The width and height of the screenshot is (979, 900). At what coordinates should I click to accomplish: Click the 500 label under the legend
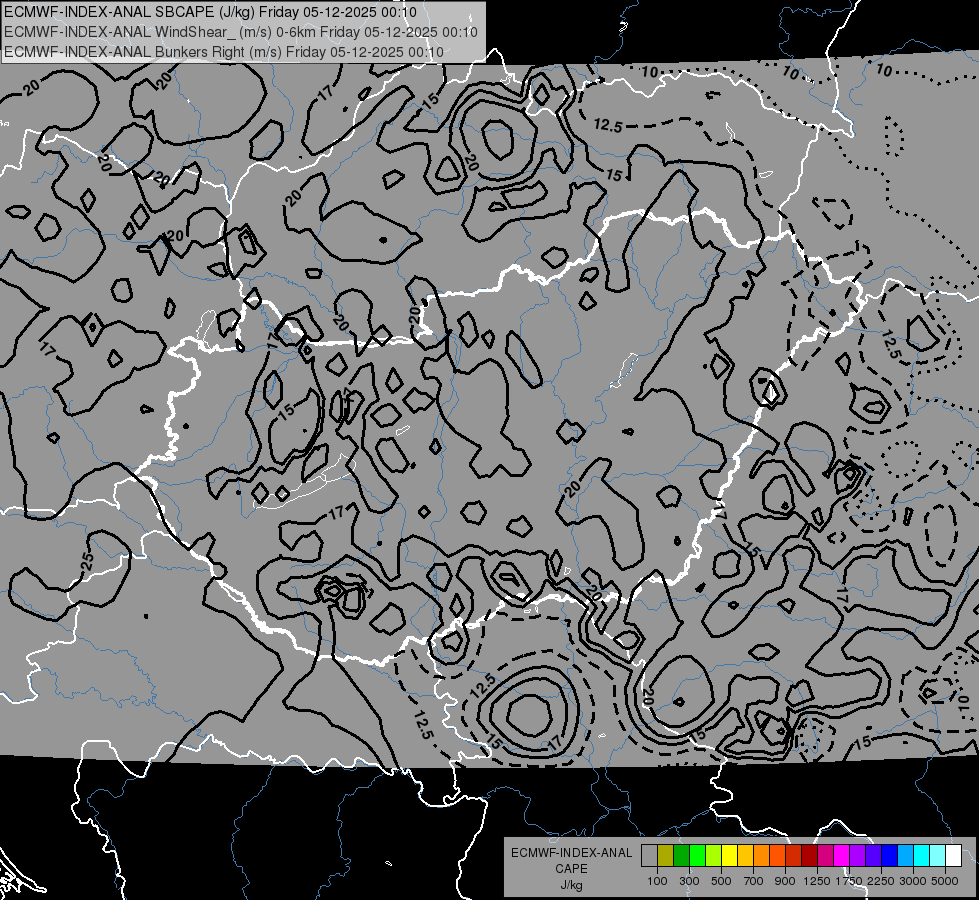pyautogui.click(x=721, y=881)
